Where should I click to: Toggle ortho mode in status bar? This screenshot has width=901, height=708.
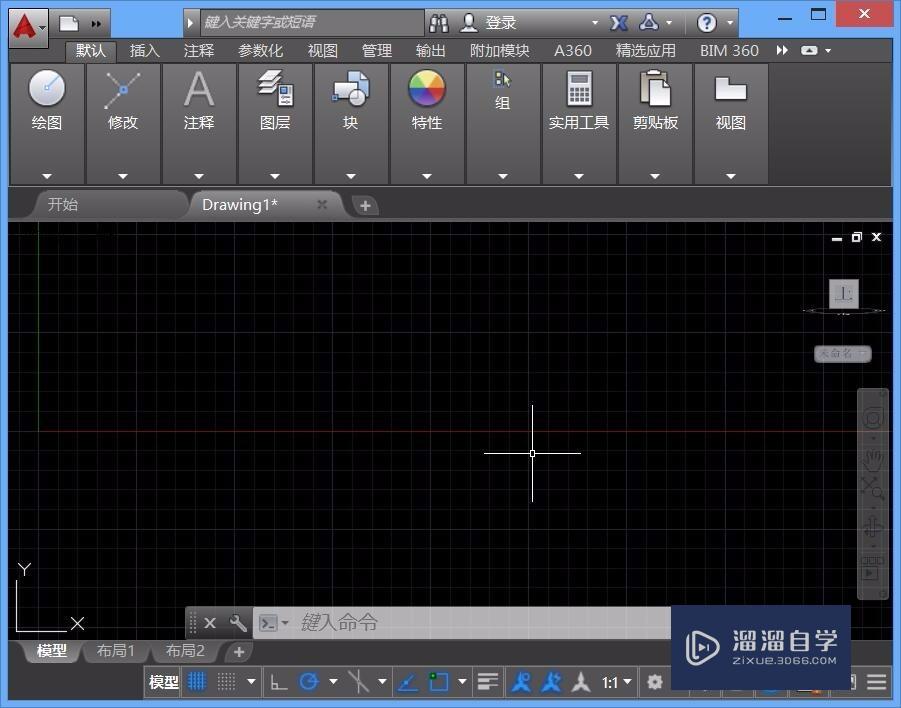point(279,681)
